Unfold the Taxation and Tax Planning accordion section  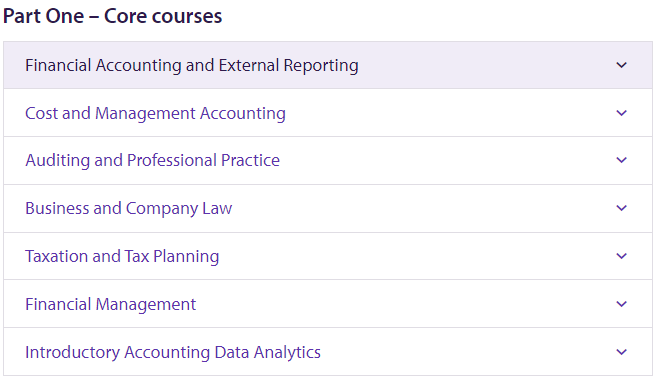click(x=328, y=256)
